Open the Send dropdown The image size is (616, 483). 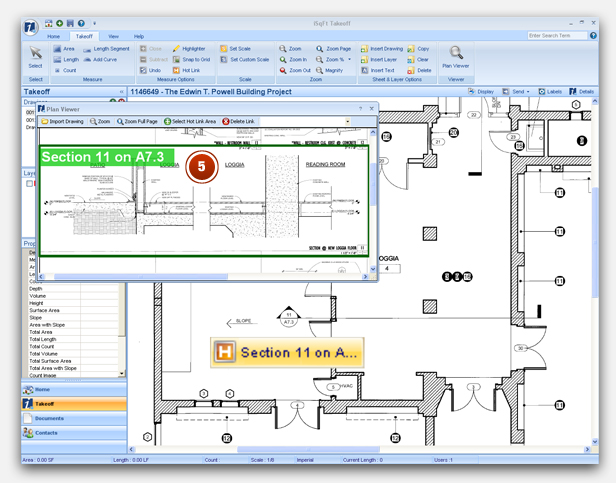coord(516,92)
